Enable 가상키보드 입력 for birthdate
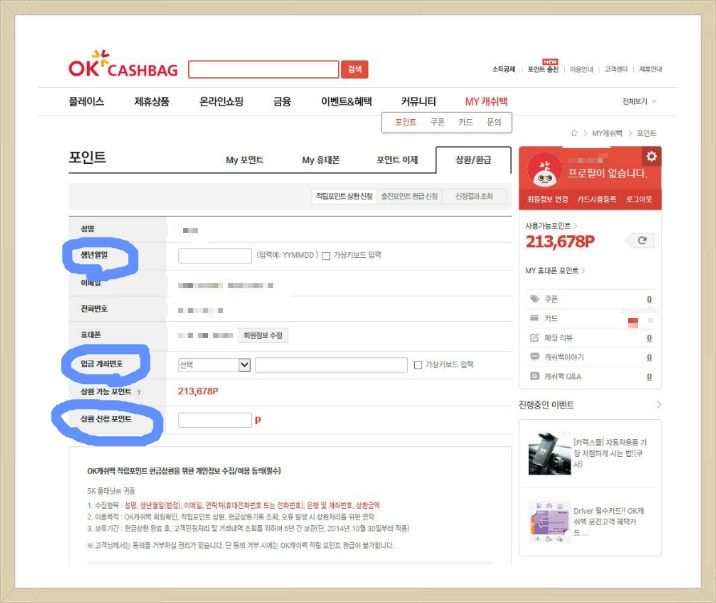The width and height of the screenshot is (716, 603). click(326, 256)
